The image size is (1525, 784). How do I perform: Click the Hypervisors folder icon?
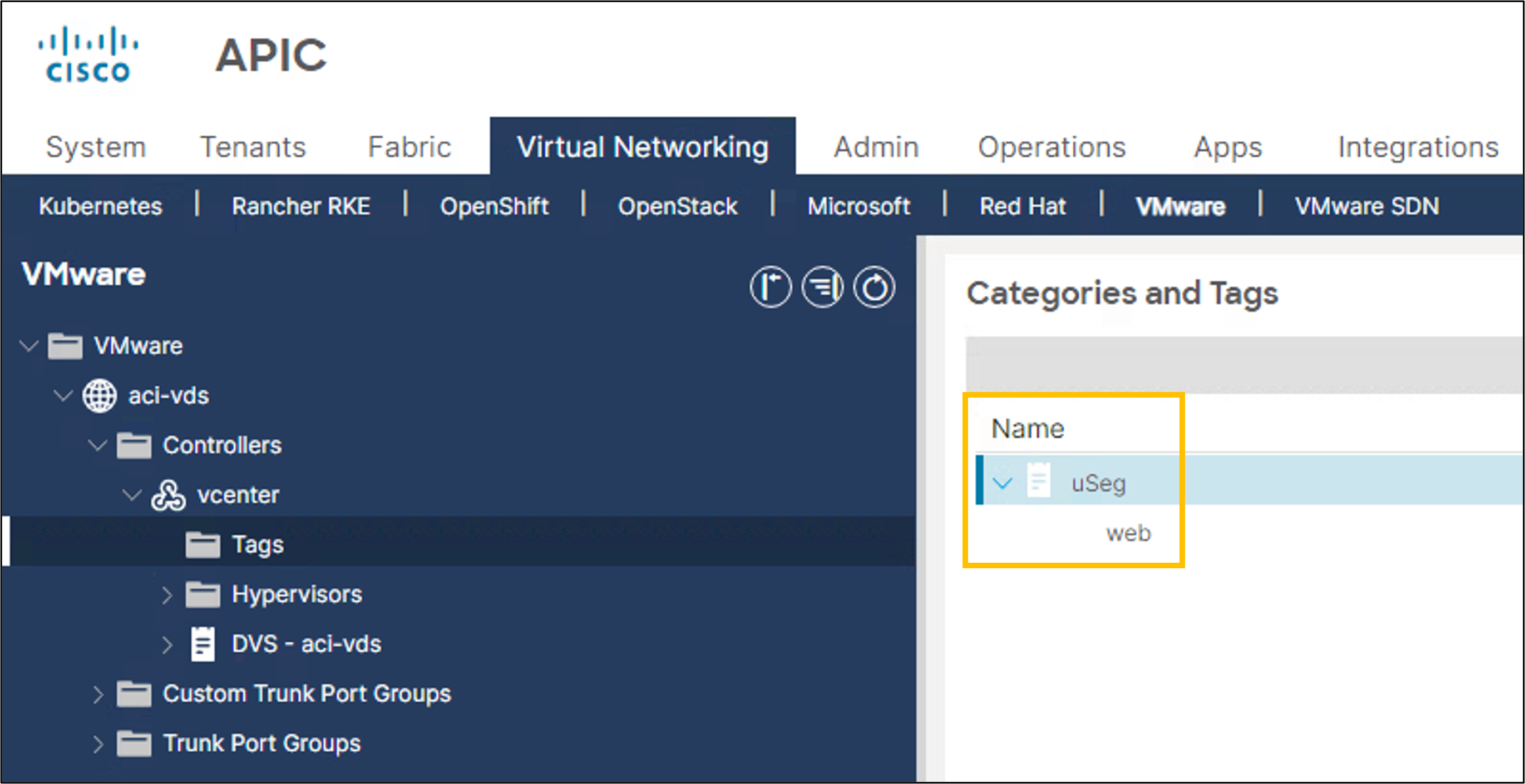(x=203, y=594)
